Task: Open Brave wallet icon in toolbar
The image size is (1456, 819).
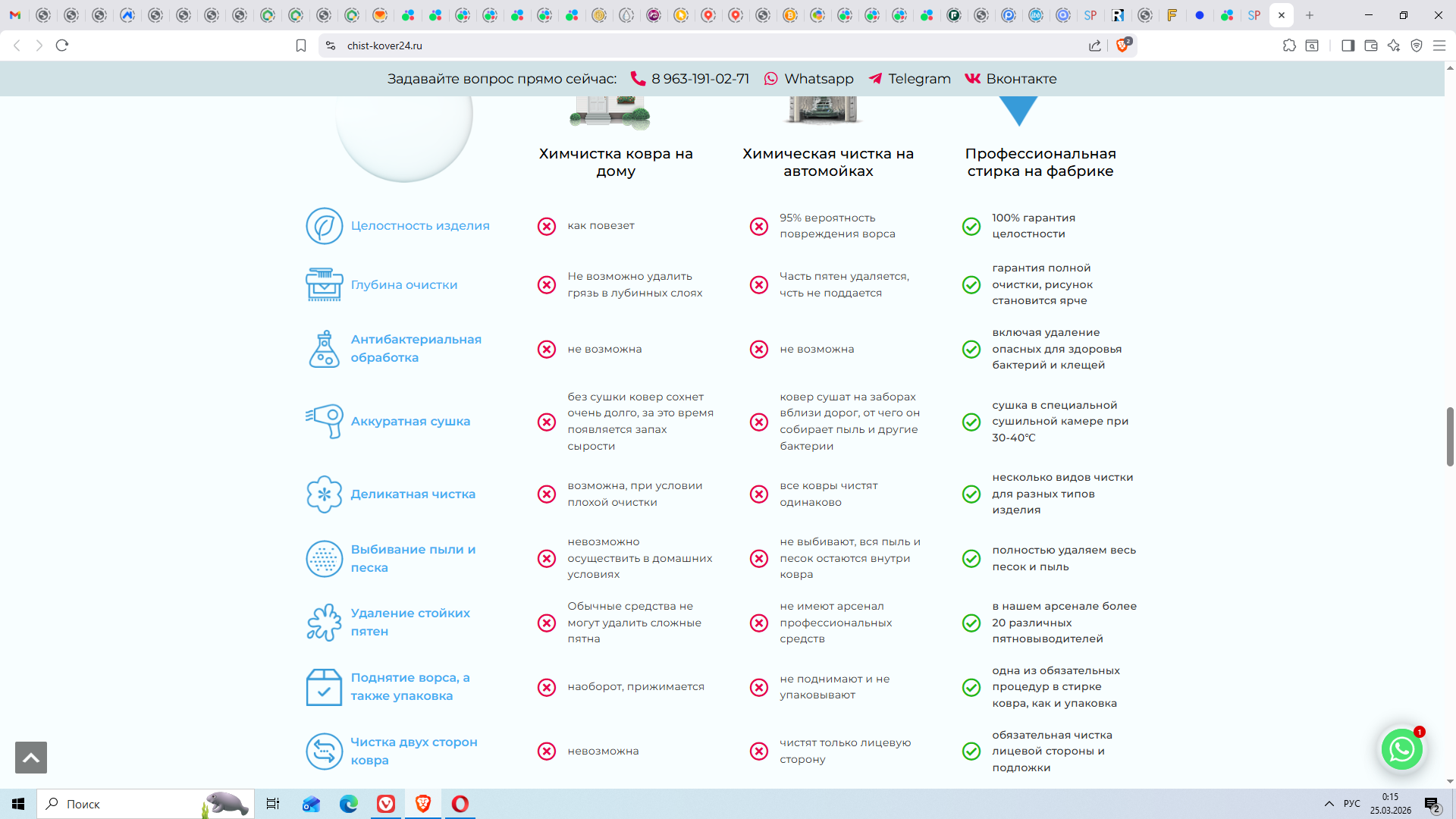Action: pos(1370,45)
